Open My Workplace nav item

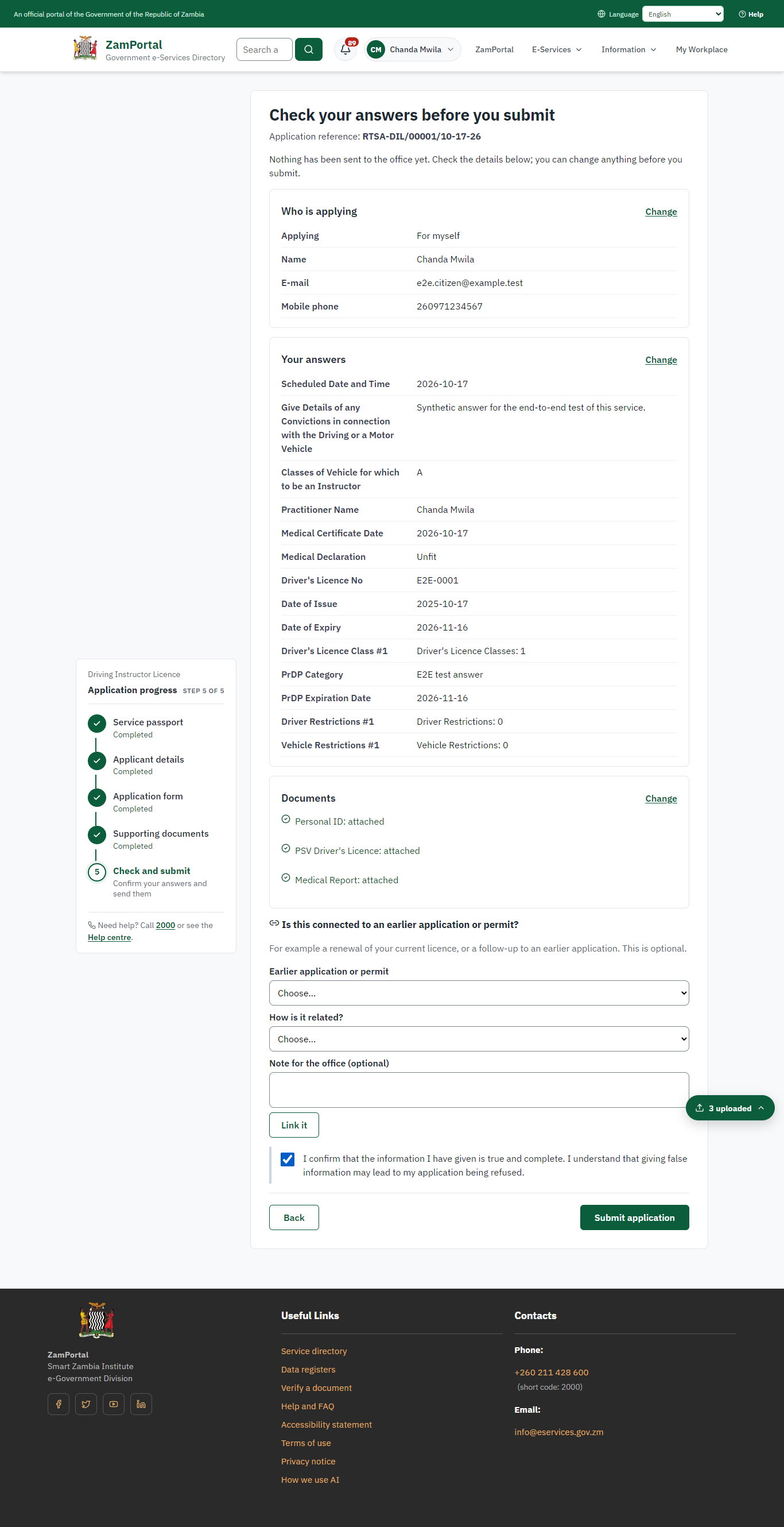[701, 49]
